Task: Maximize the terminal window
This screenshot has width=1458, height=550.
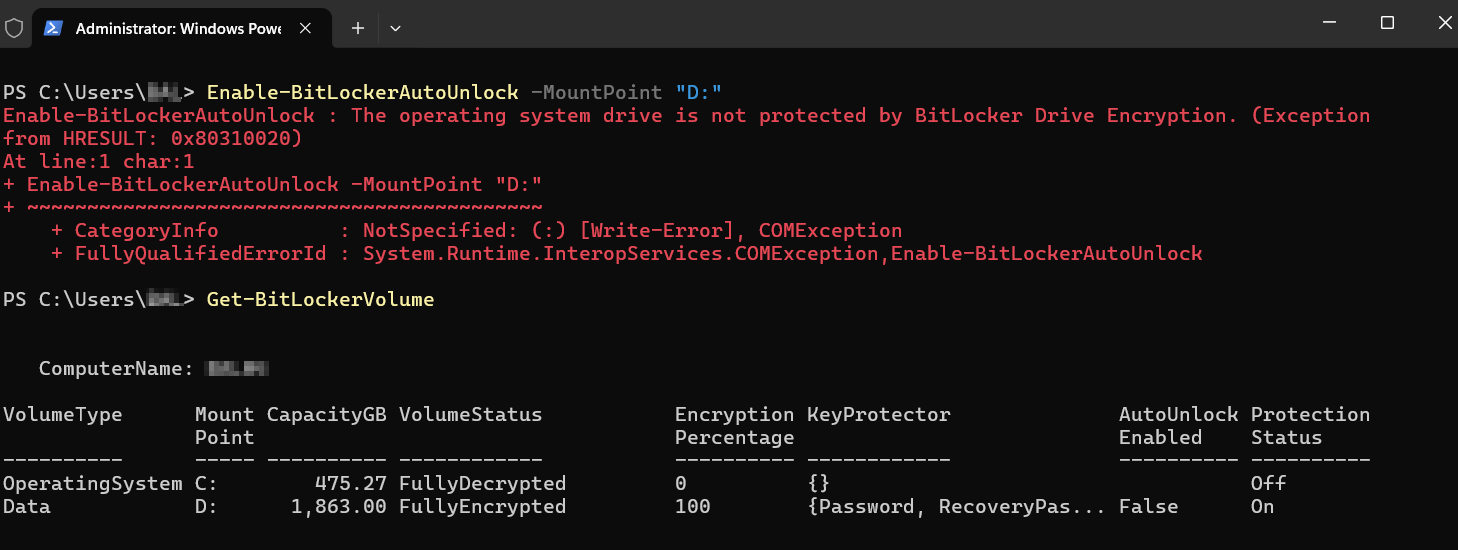Action: tap(1387, 23)
